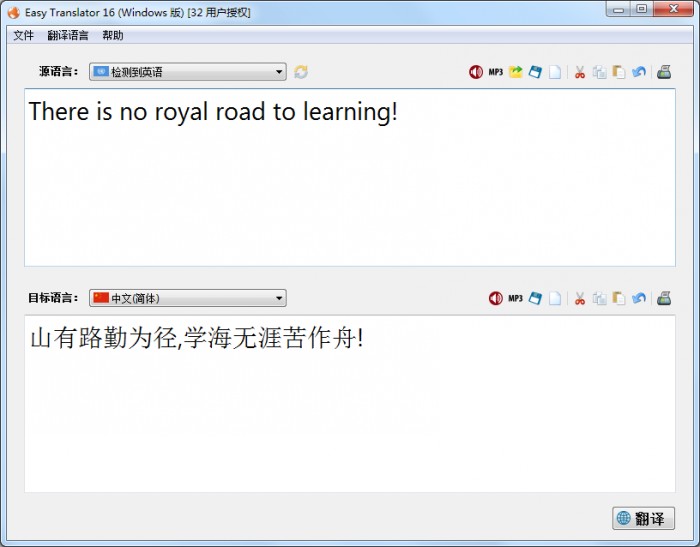Screen dimensions: 700x547
Task: Cut source text with scissors icon
Action: (x=580, y=72)
